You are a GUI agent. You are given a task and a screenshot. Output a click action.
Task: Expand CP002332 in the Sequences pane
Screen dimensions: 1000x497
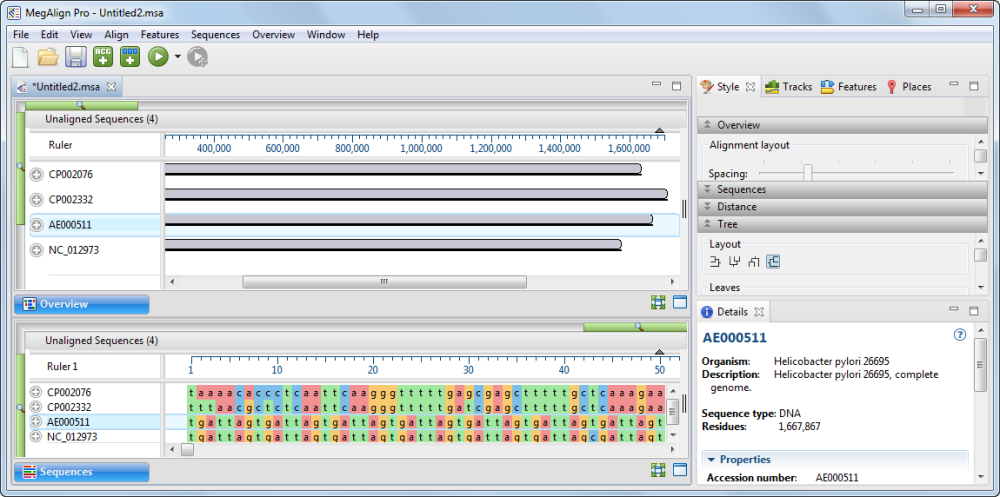[x=36, y=407]
